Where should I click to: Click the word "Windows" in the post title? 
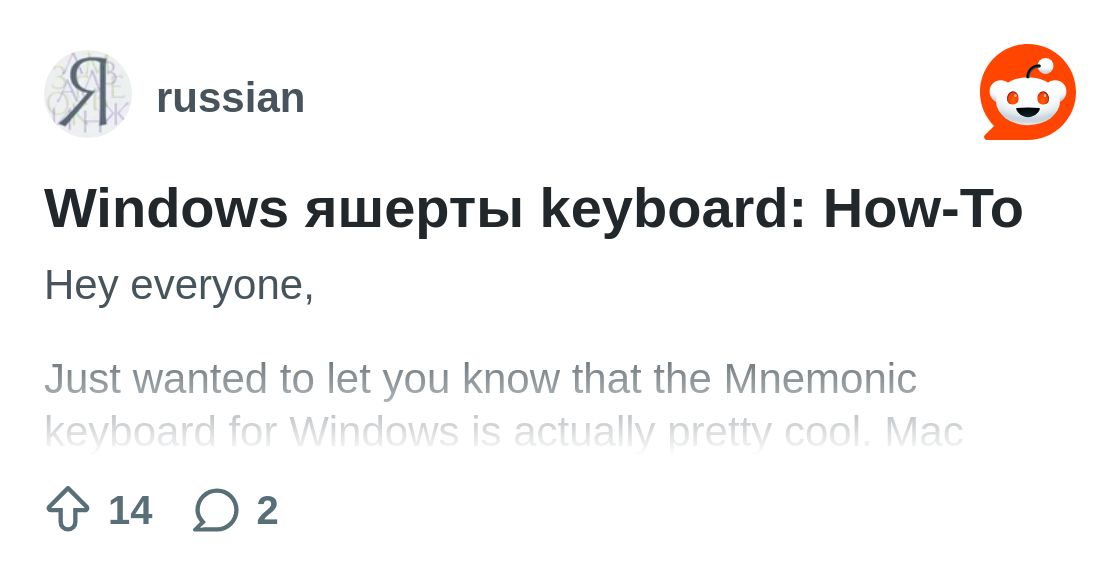coord(166,210)
